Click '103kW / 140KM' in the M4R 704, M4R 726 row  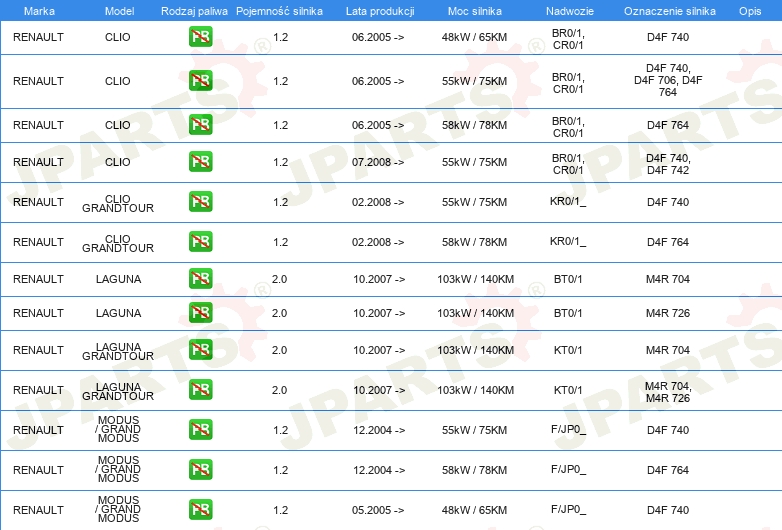(475, 390)
